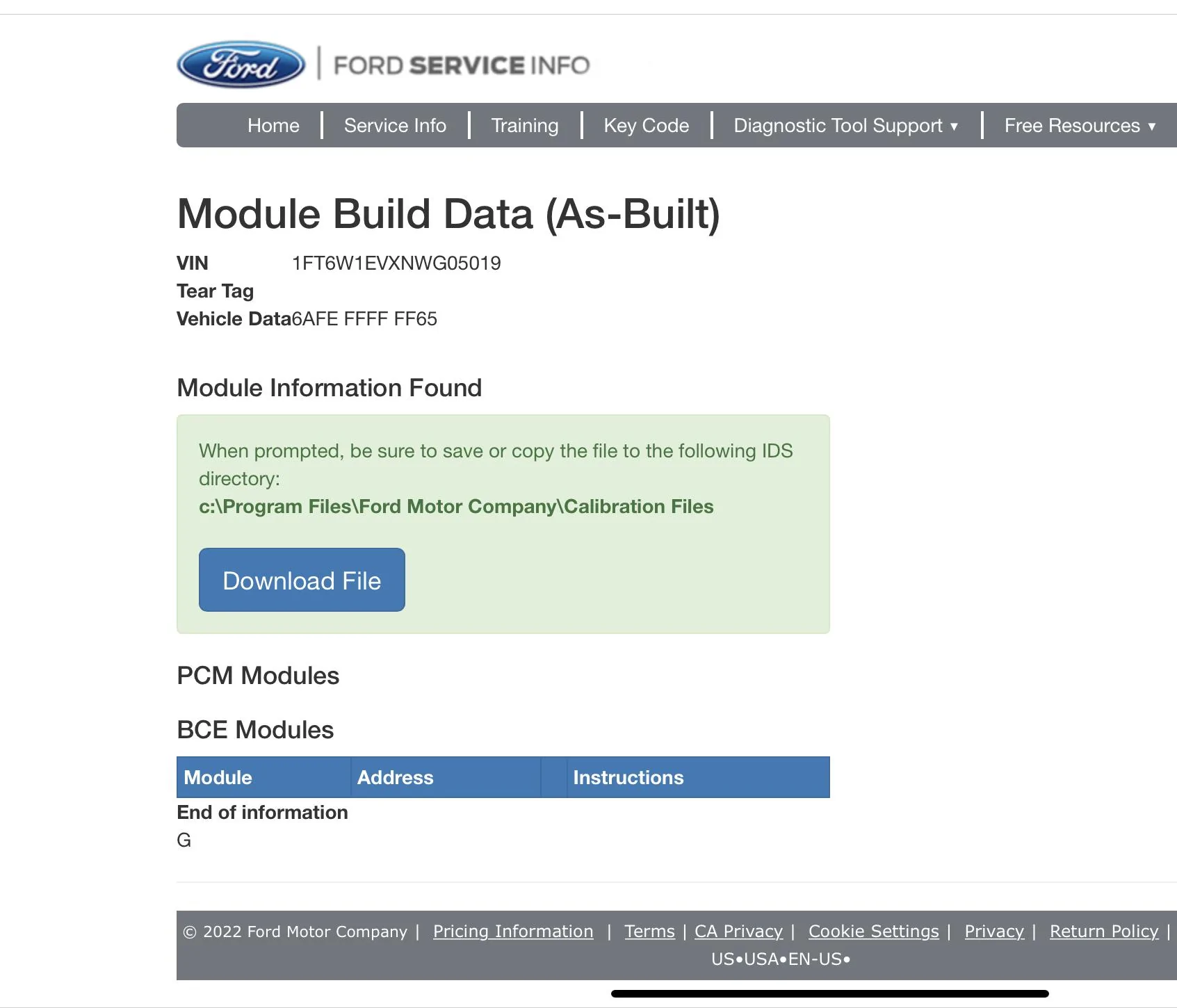Expand the Free Resources dropdown
Viewport: 1177px width, 1008px height.
pyautogui.click(x=1079, y=126)
